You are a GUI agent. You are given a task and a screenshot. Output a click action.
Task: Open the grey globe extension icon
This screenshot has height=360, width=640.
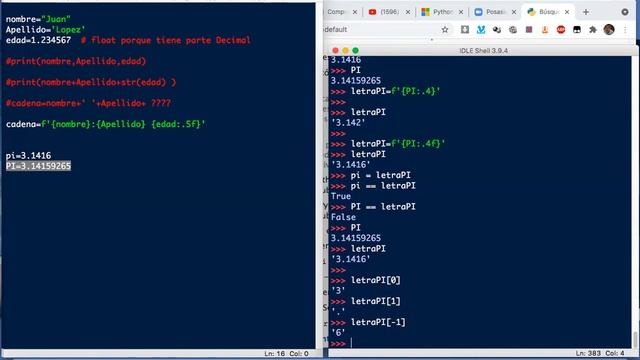[513, 29]
